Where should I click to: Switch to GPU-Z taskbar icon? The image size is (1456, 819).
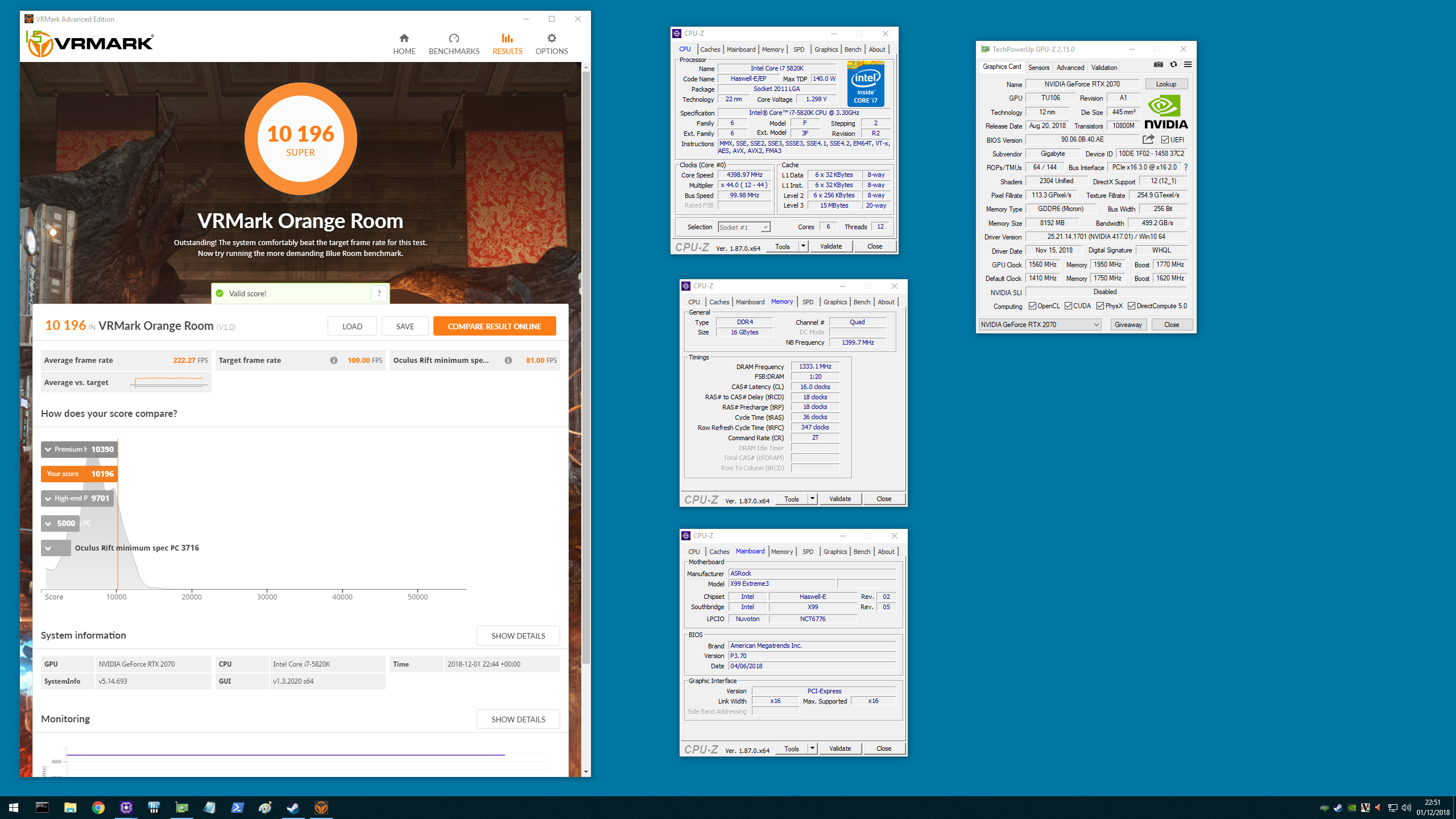(x=181, y=807)
